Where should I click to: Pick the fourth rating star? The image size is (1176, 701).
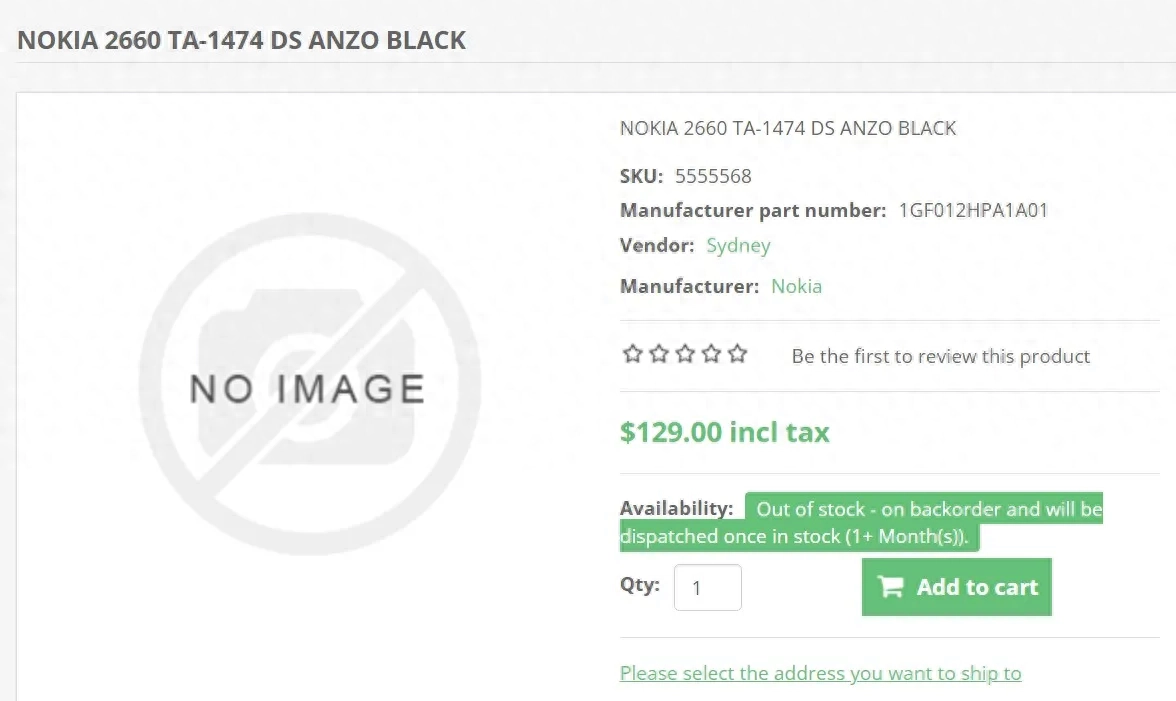712,354
